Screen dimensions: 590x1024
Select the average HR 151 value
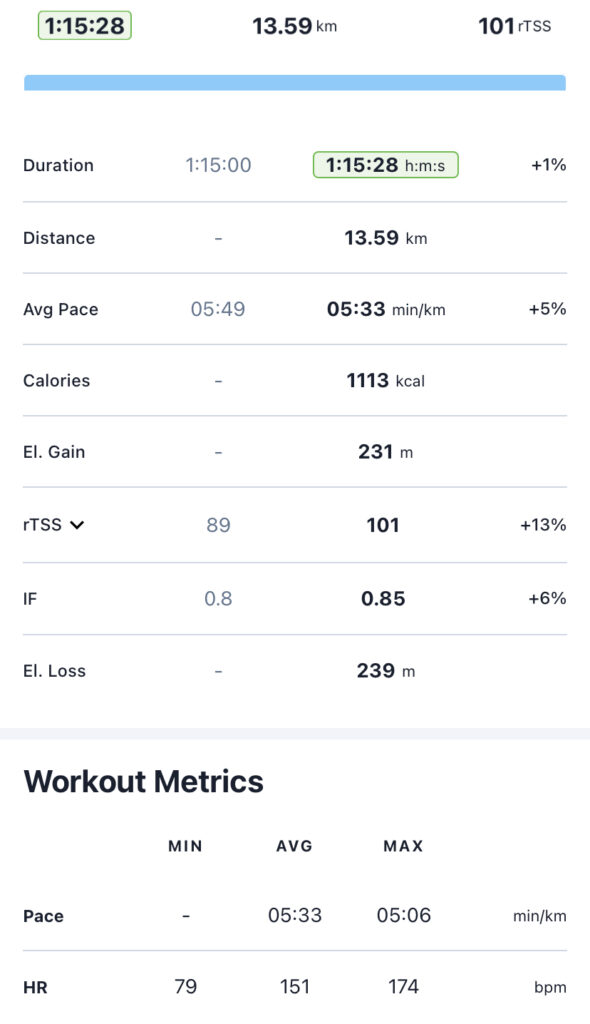pyautogui.click(x=295, y=987)
